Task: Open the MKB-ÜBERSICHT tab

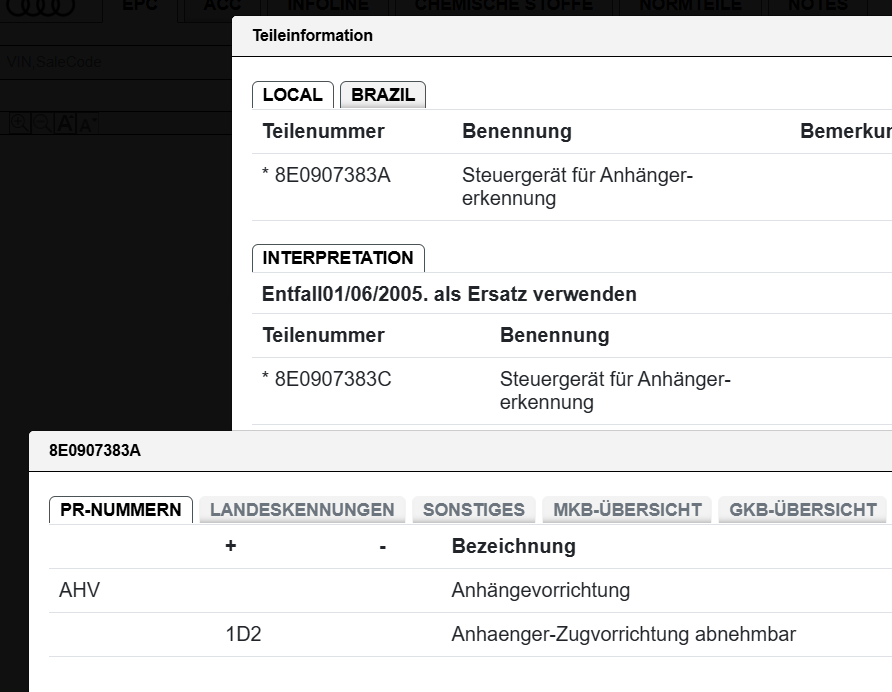Action: pyautogui.click(x=627, y=509)
